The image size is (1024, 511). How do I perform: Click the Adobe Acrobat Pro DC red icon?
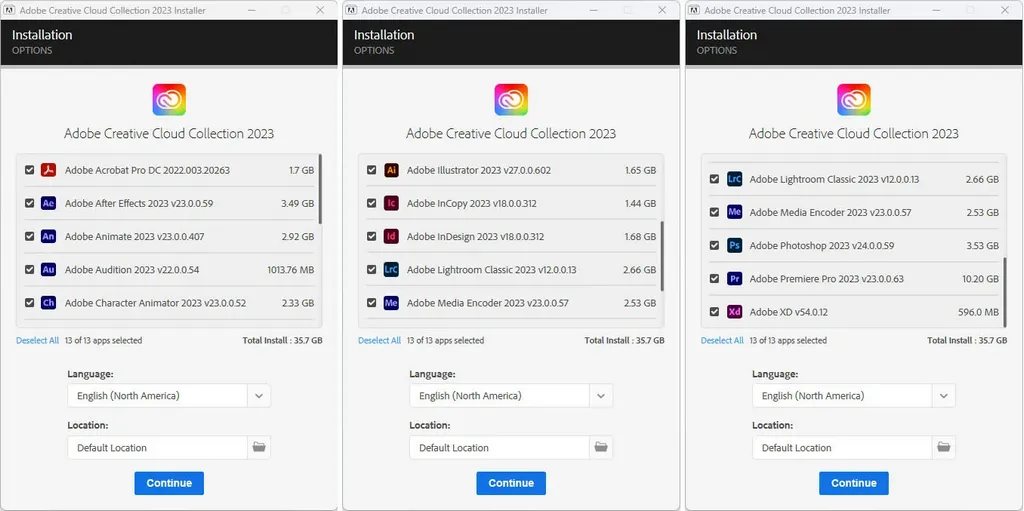tap(48, 170)
